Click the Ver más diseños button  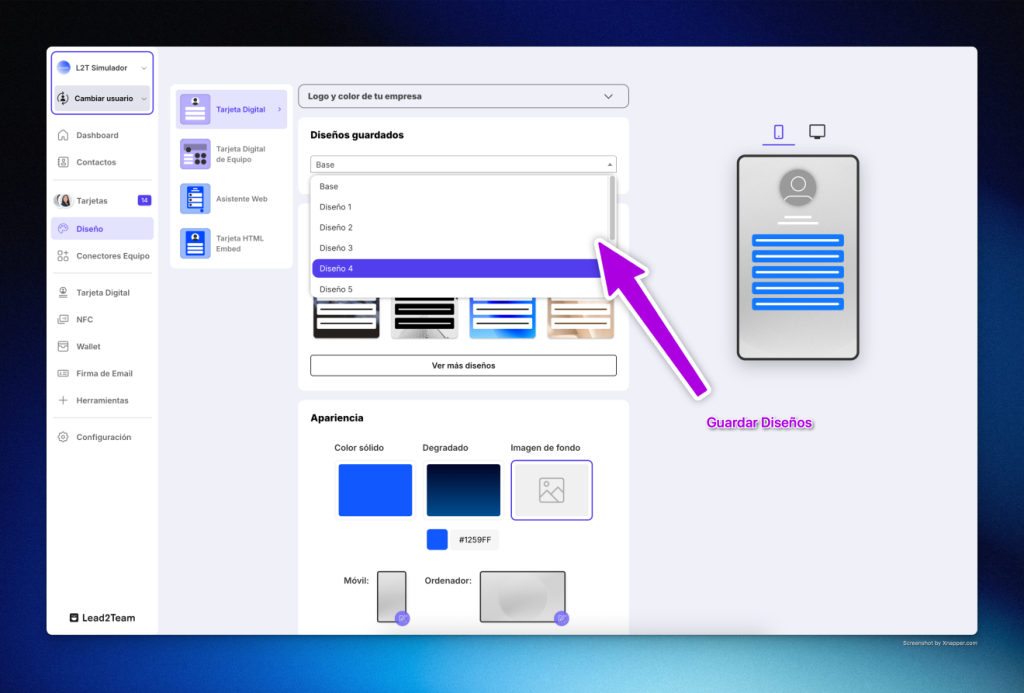coord(463,365)
